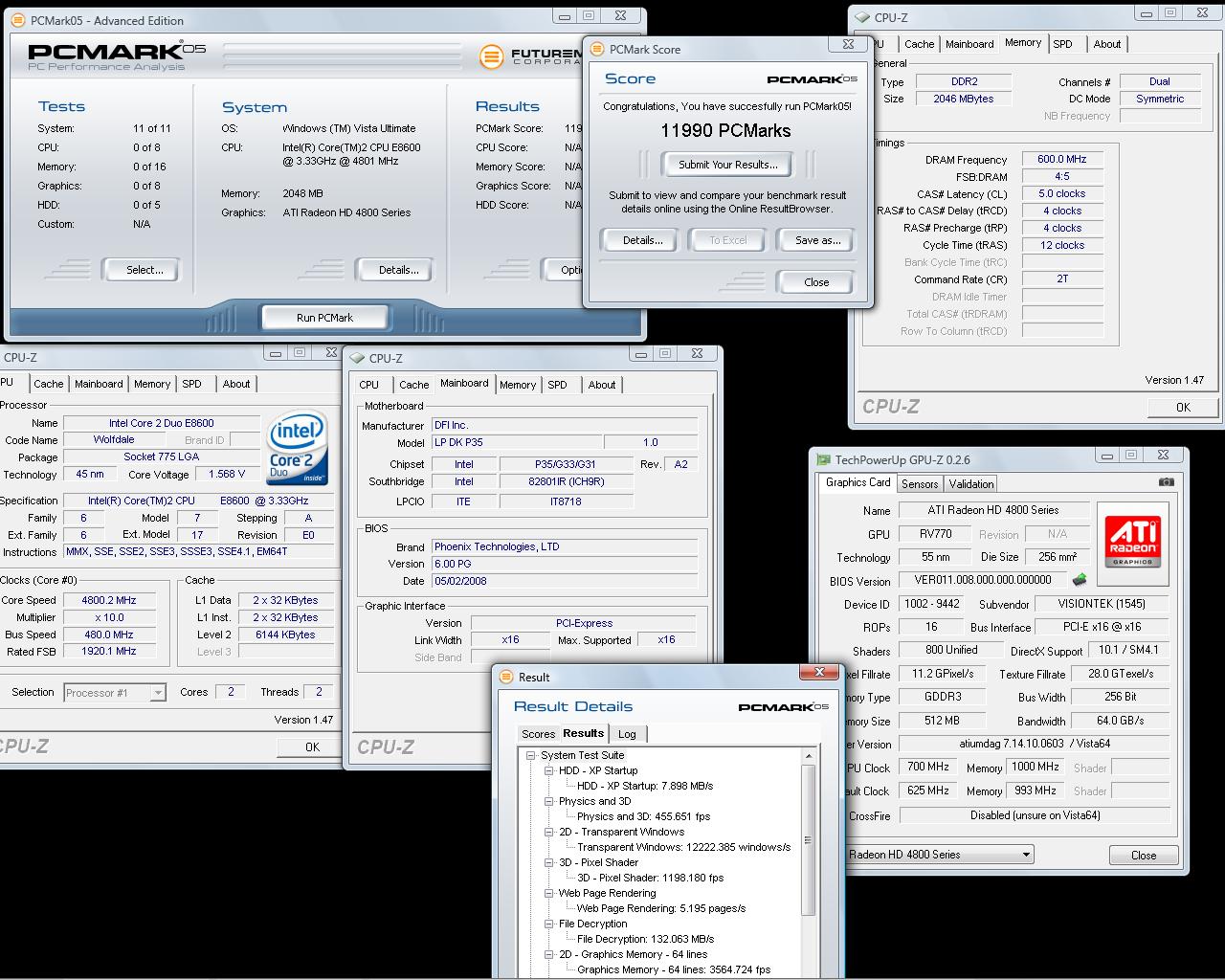This screenshot has height=980, width=1225.
Task: Collapse the 3D - Pixel Shader node
Action: click(x=549, y=862)
